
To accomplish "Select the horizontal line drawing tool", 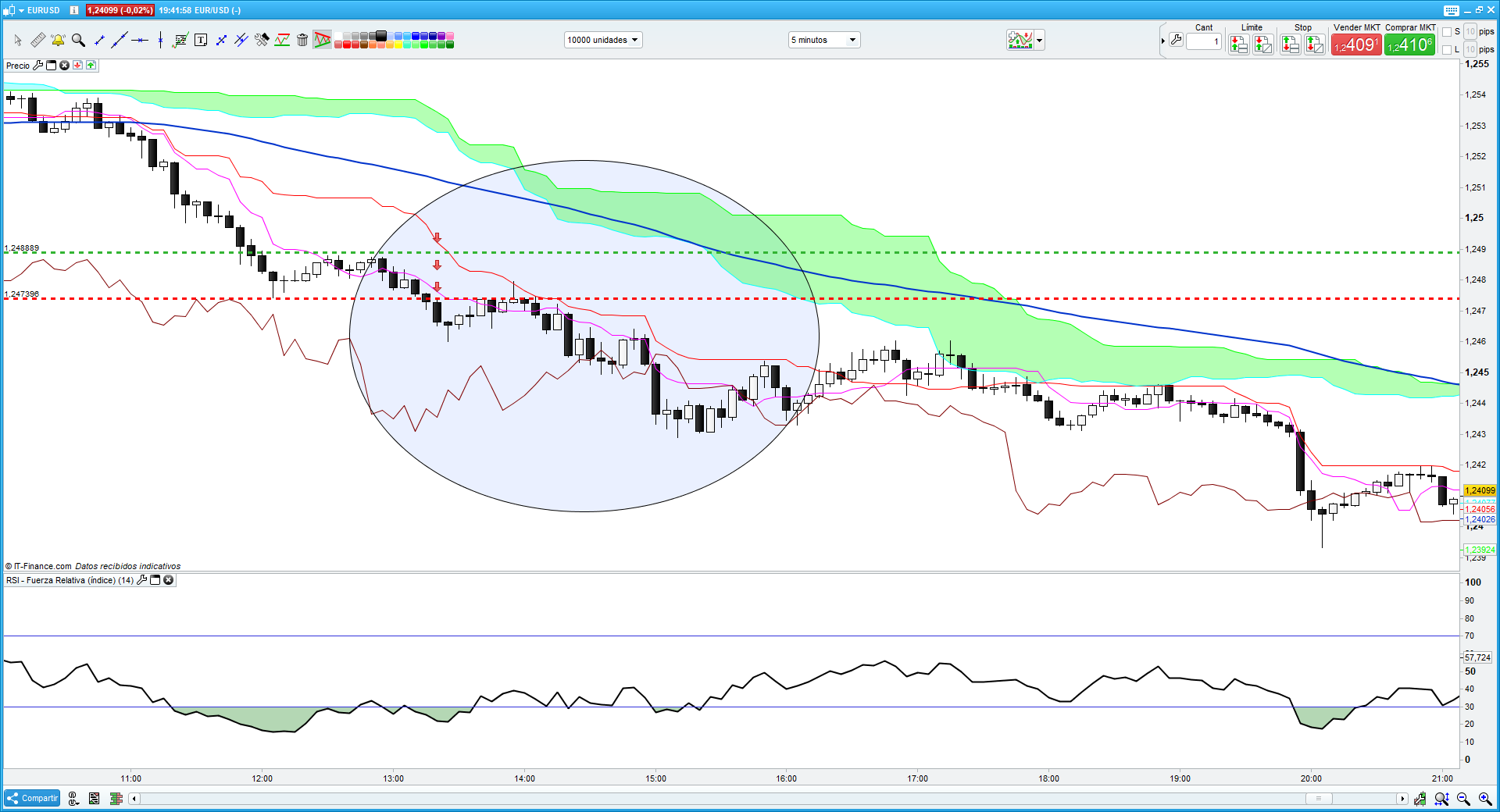I will (140, 40).
